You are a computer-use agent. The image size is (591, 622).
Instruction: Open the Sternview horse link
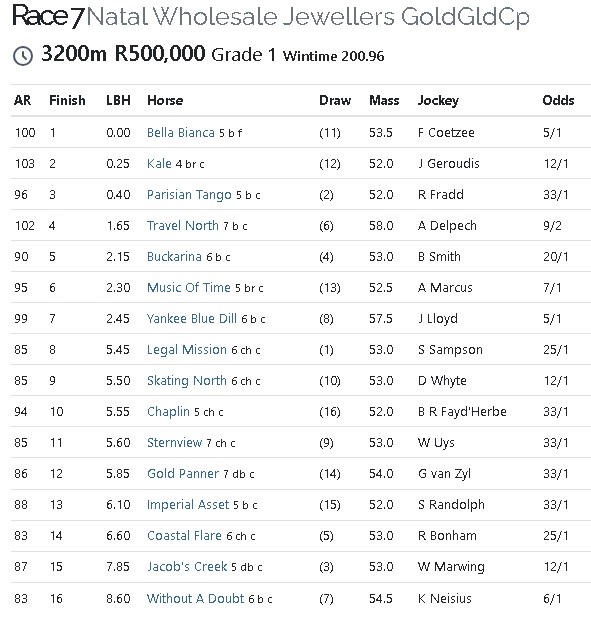click(174, 443)
